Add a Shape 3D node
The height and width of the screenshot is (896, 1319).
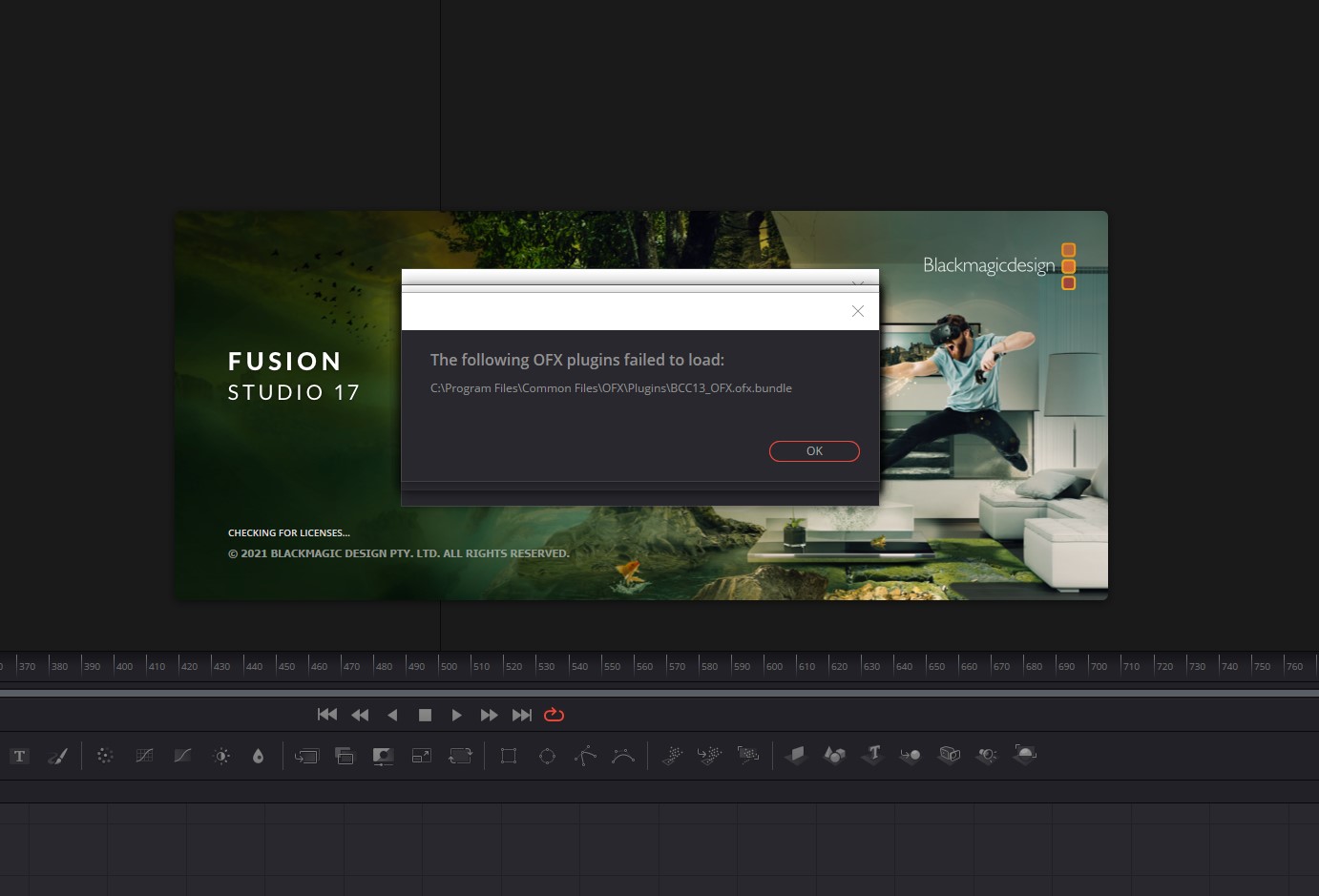[834, 755]
